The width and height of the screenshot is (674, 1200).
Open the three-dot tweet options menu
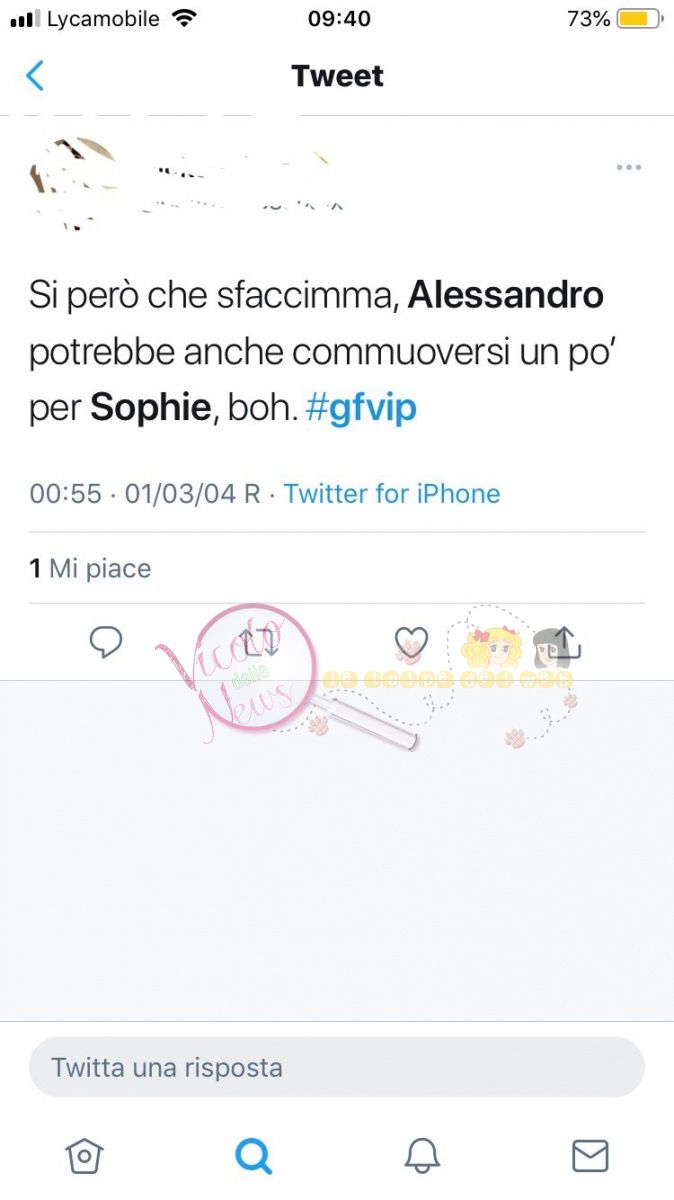tap(628, 167)
